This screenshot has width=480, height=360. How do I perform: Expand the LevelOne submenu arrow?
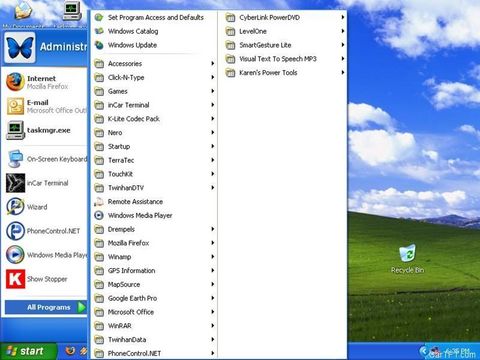click(x=343, y=31)
